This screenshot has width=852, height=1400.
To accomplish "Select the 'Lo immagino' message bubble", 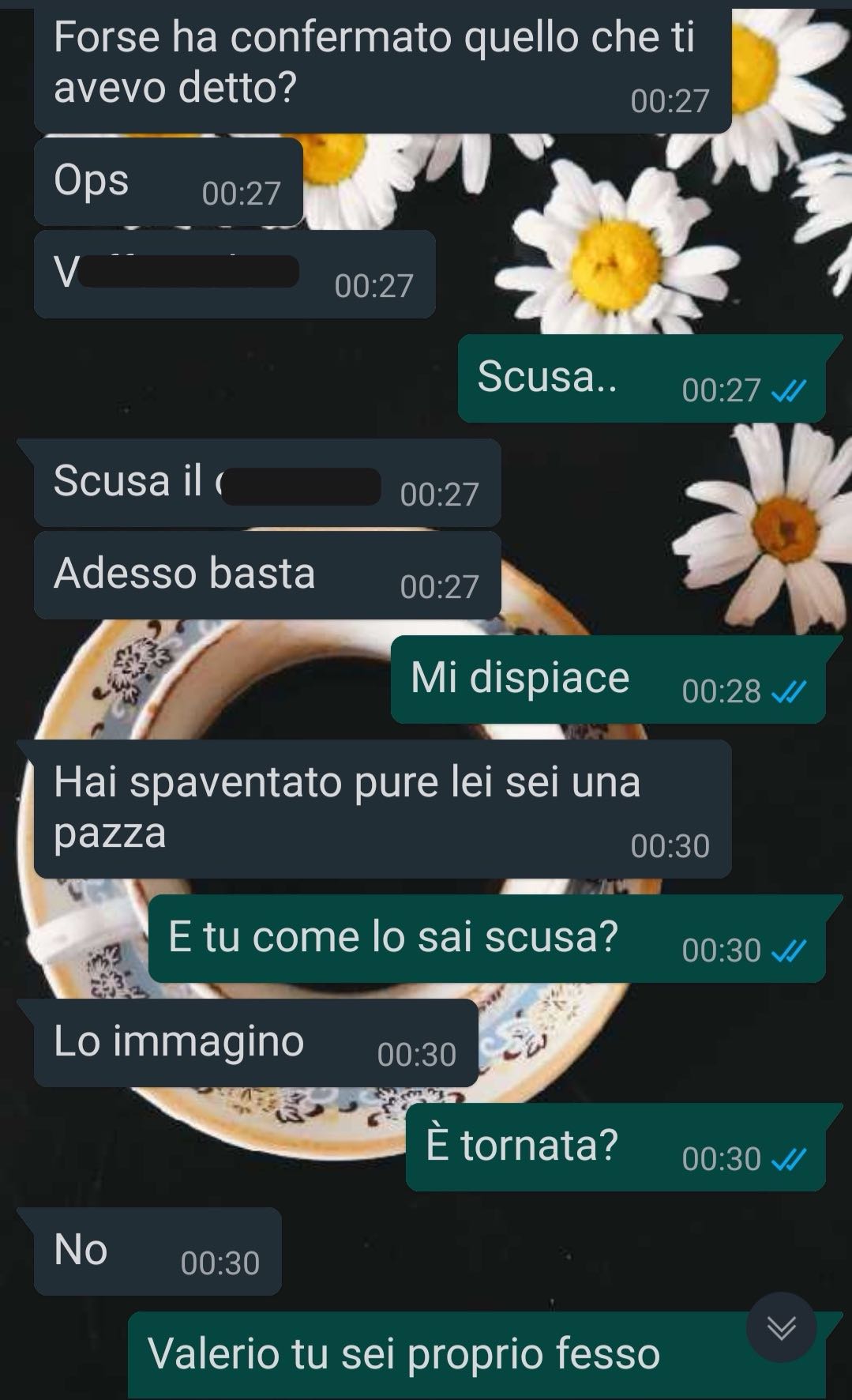I will tap(256, 1042).
